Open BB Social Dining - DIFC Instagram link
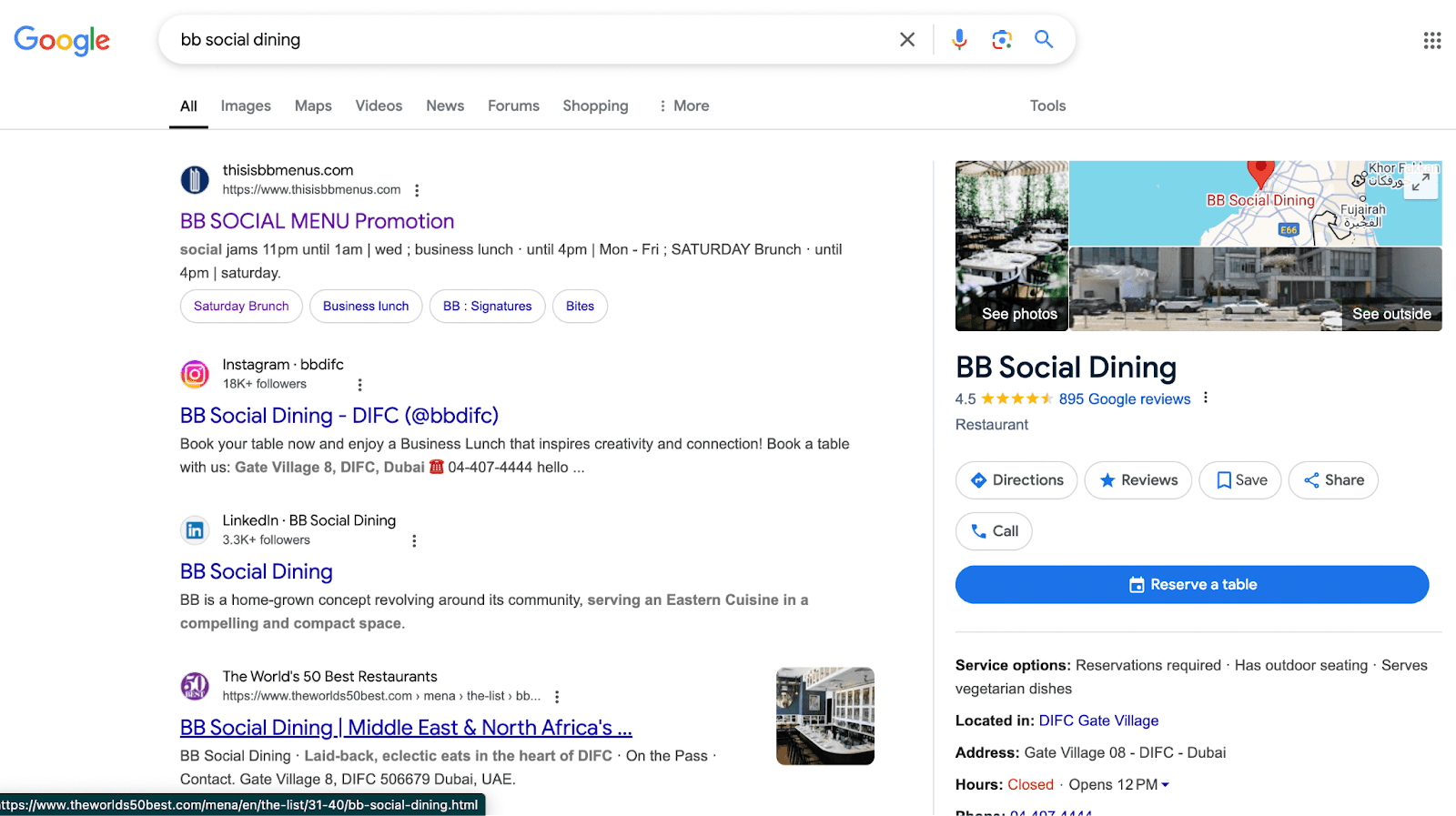The width and height of the screenshot is (1456, 816). click(339, 416)
